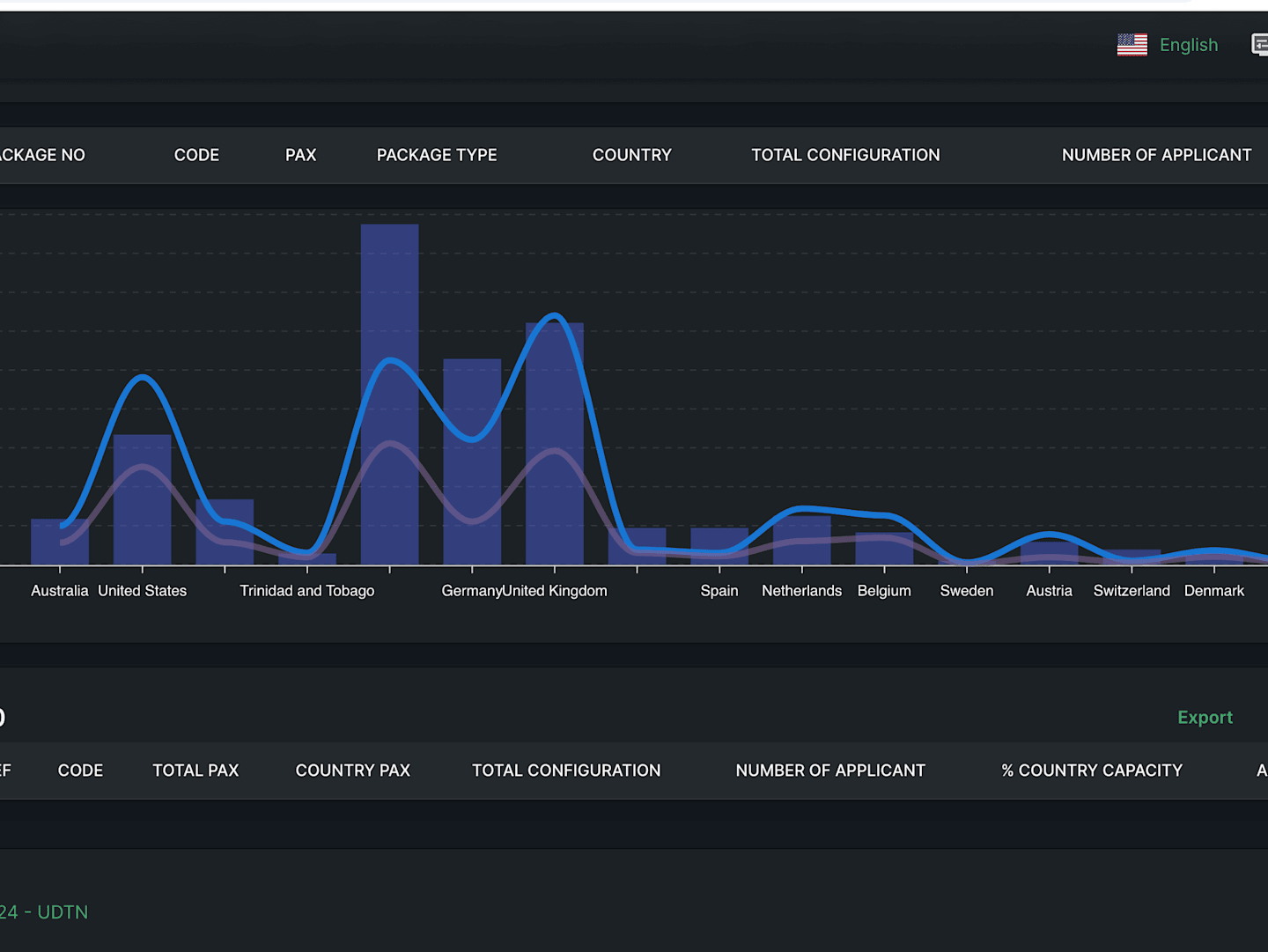The image size is (1268, 952).
Task: Sort by CODE in the upper table
Action: (x=196, y=155)
